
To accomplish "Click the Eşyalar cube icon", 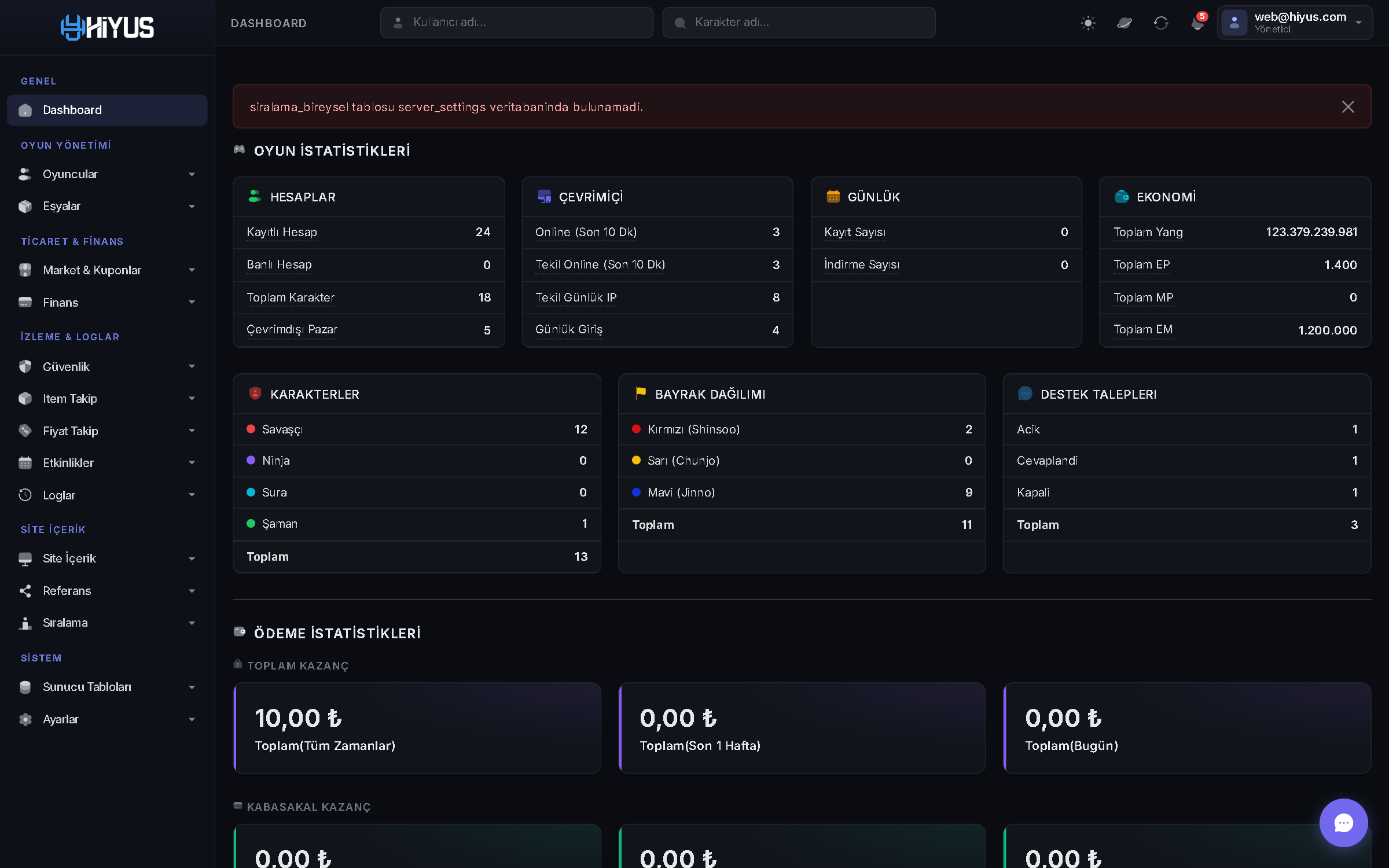I will [x=25, y=206].
